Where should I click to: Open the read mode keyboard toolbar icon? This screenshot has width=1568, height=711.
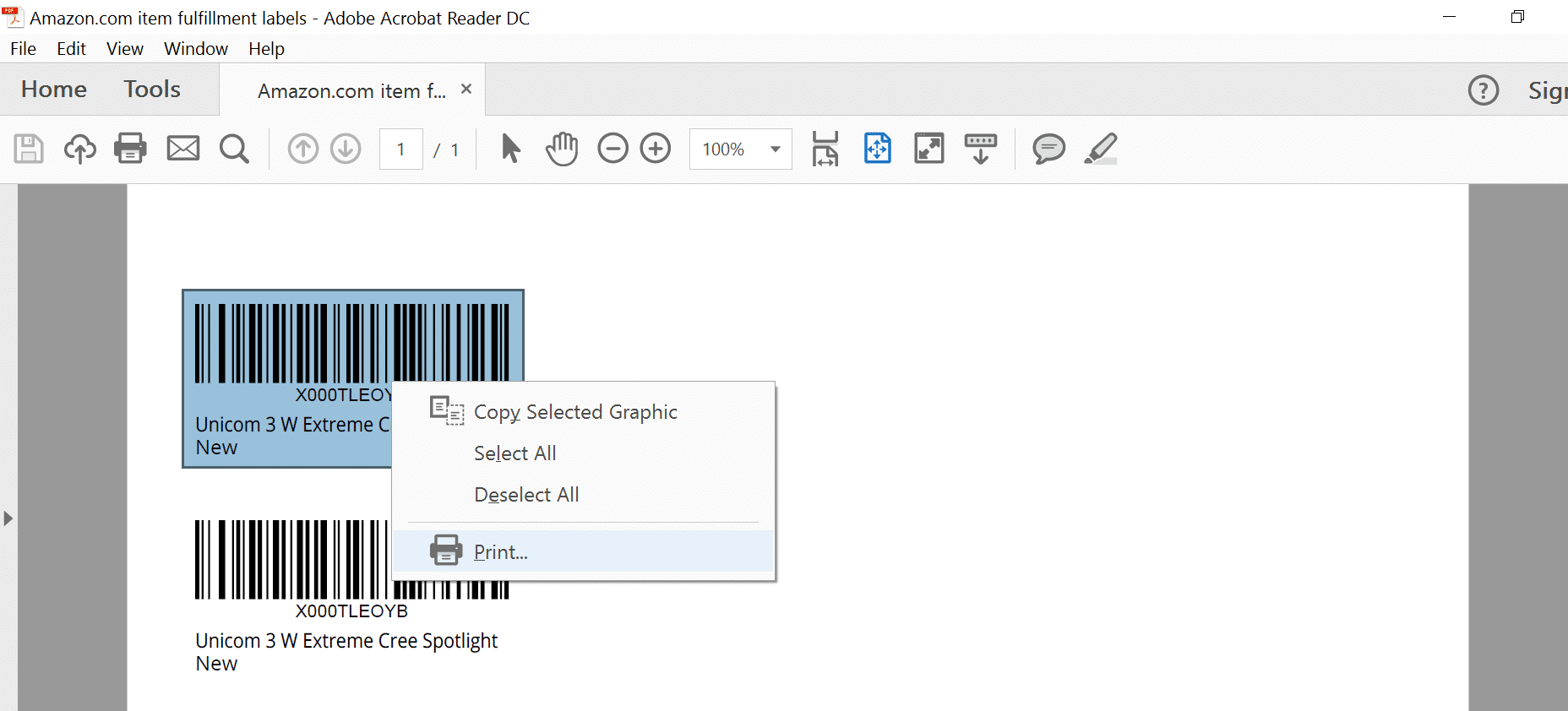pos(981,149)
